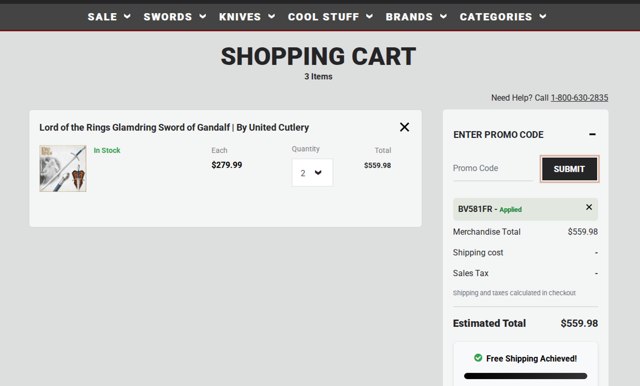Image resolution: width=640 pixels, height=386 pixels.
Task: Open the SALE menu
Action: tap(109, 17)
